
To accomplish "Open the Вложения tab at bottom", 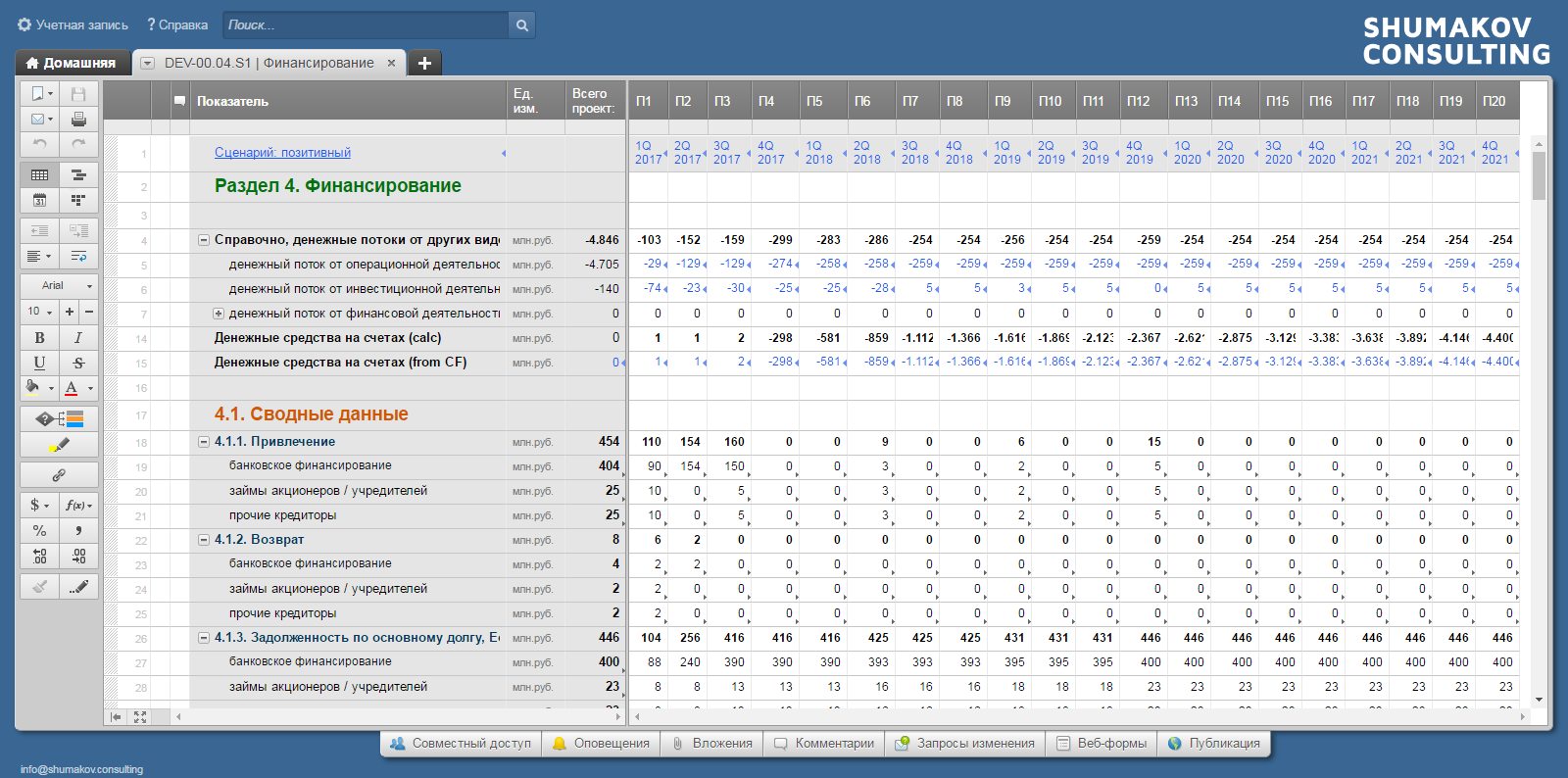I will [712, 744].
